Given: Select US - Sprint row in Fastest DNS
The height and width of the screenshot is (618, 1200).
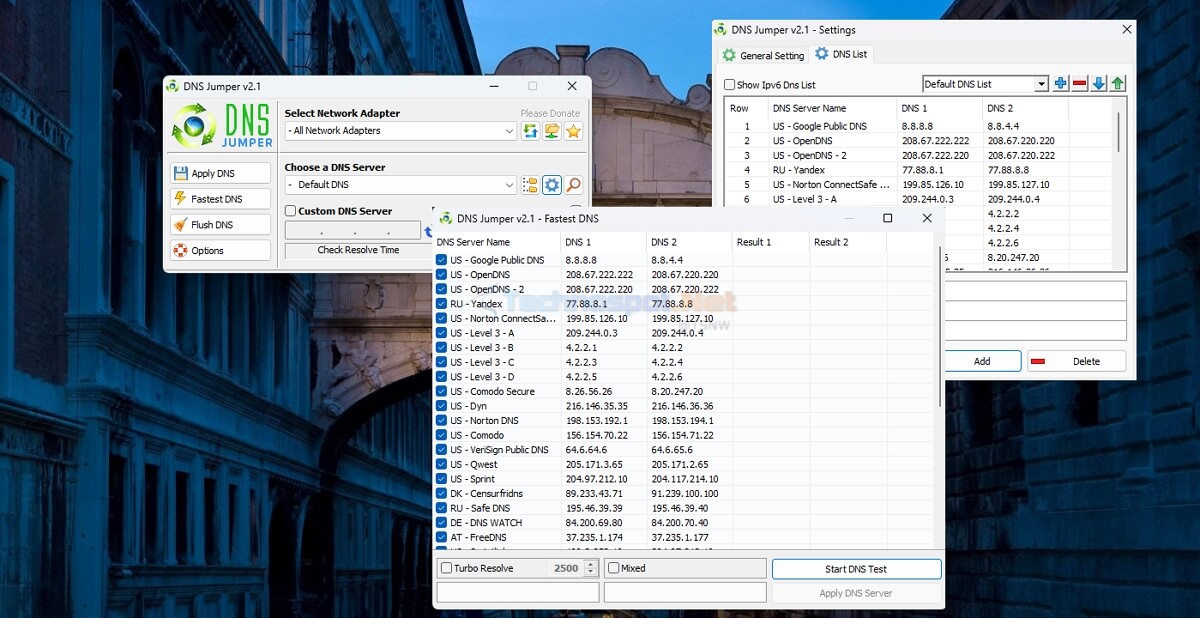Looking at the screenshot, I should click(x=685, y=479).
